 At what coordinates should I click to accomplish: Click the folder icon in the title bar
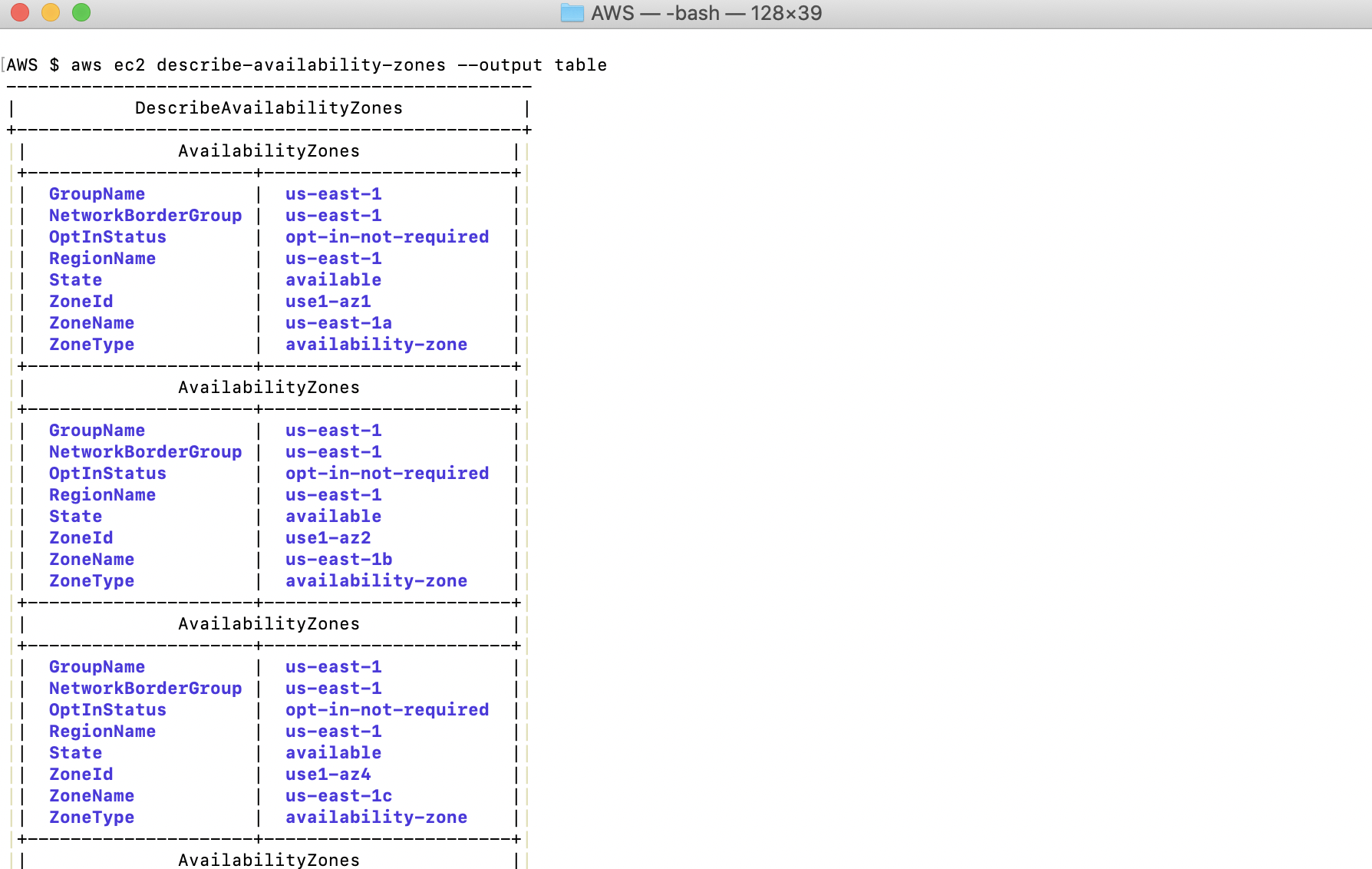tap(572, 13)
